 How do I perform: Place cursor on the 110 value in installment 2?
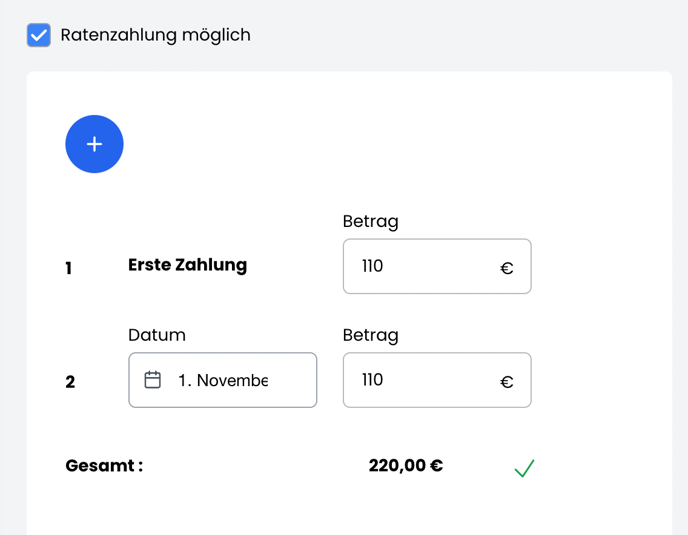click(373, 380)
